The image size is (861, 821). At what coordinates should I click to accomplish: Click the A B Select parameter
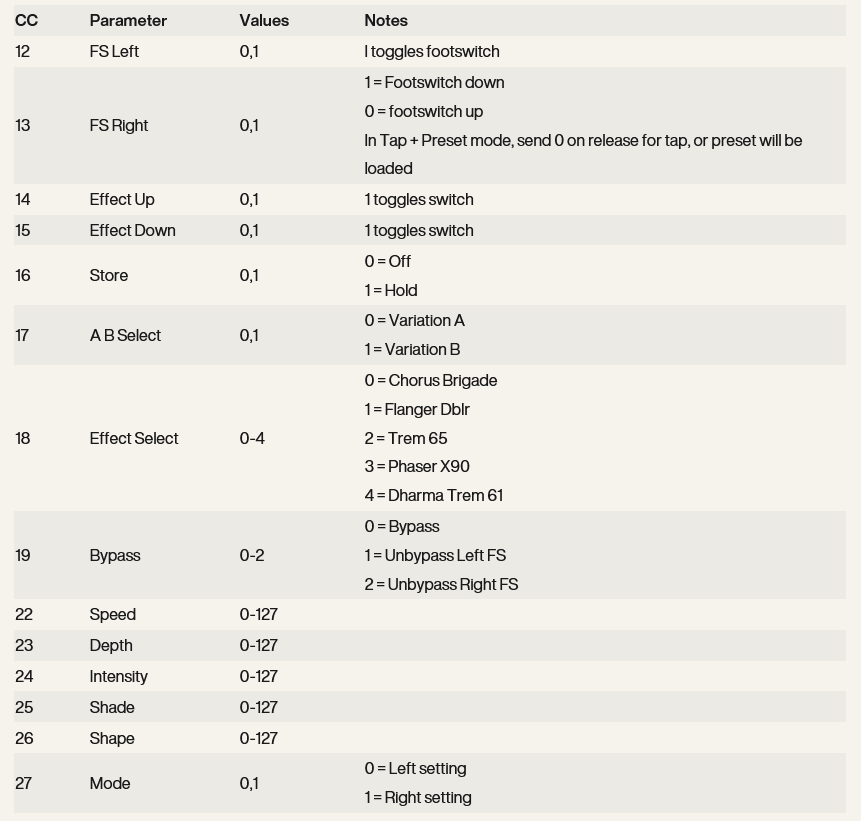click(125, 335)
